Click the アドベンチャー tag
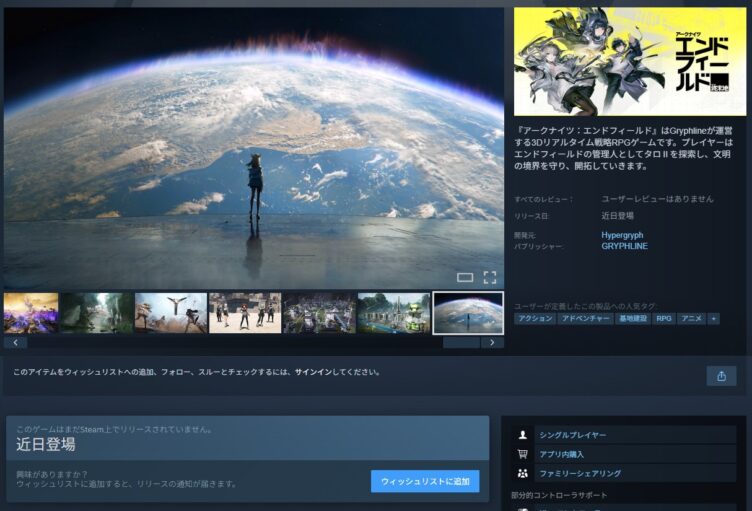752x511 pixels. pyautogui.click(x=586, y=319)
